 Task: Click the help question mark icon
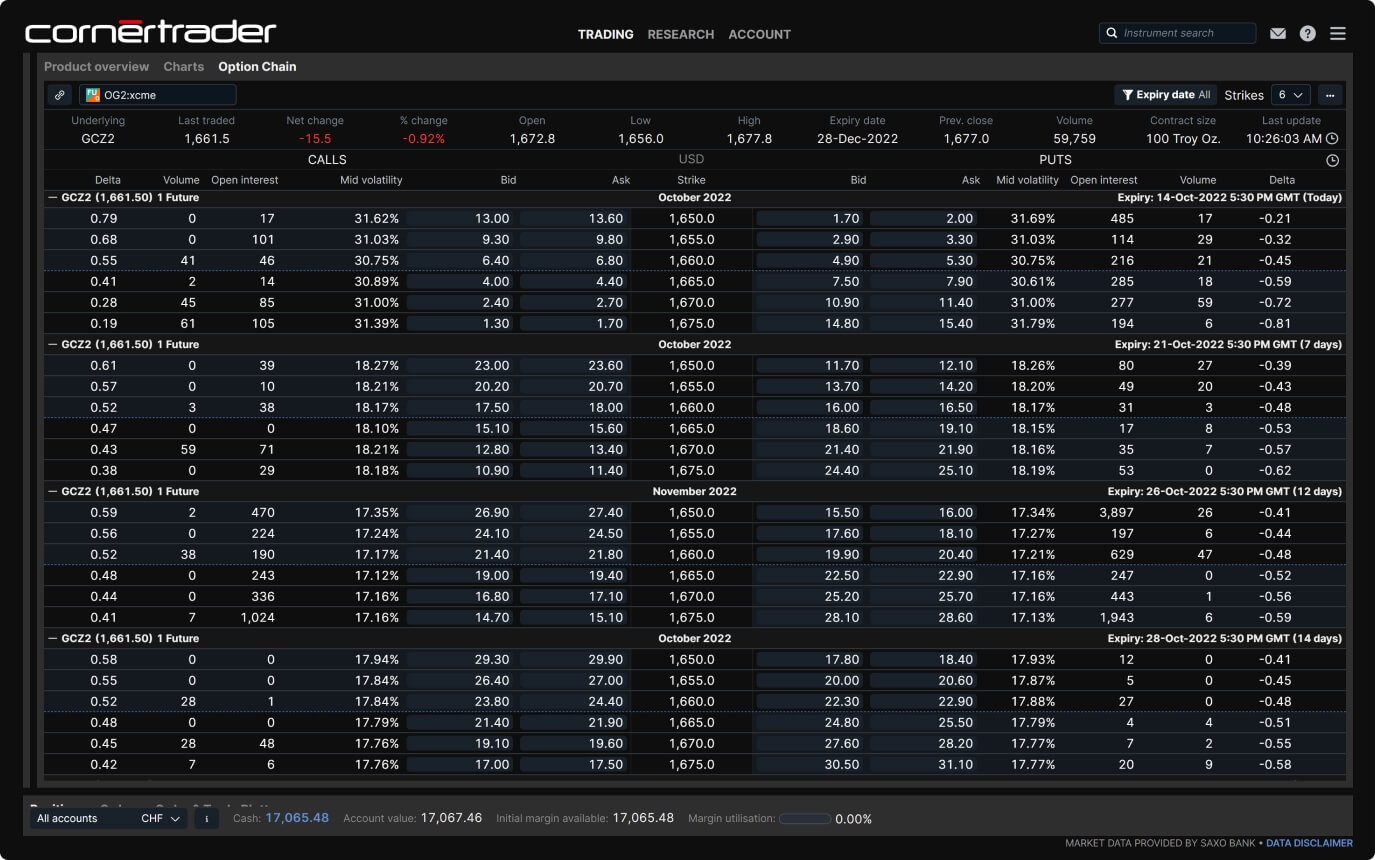pyautogui.click(x=1307, y=34)
